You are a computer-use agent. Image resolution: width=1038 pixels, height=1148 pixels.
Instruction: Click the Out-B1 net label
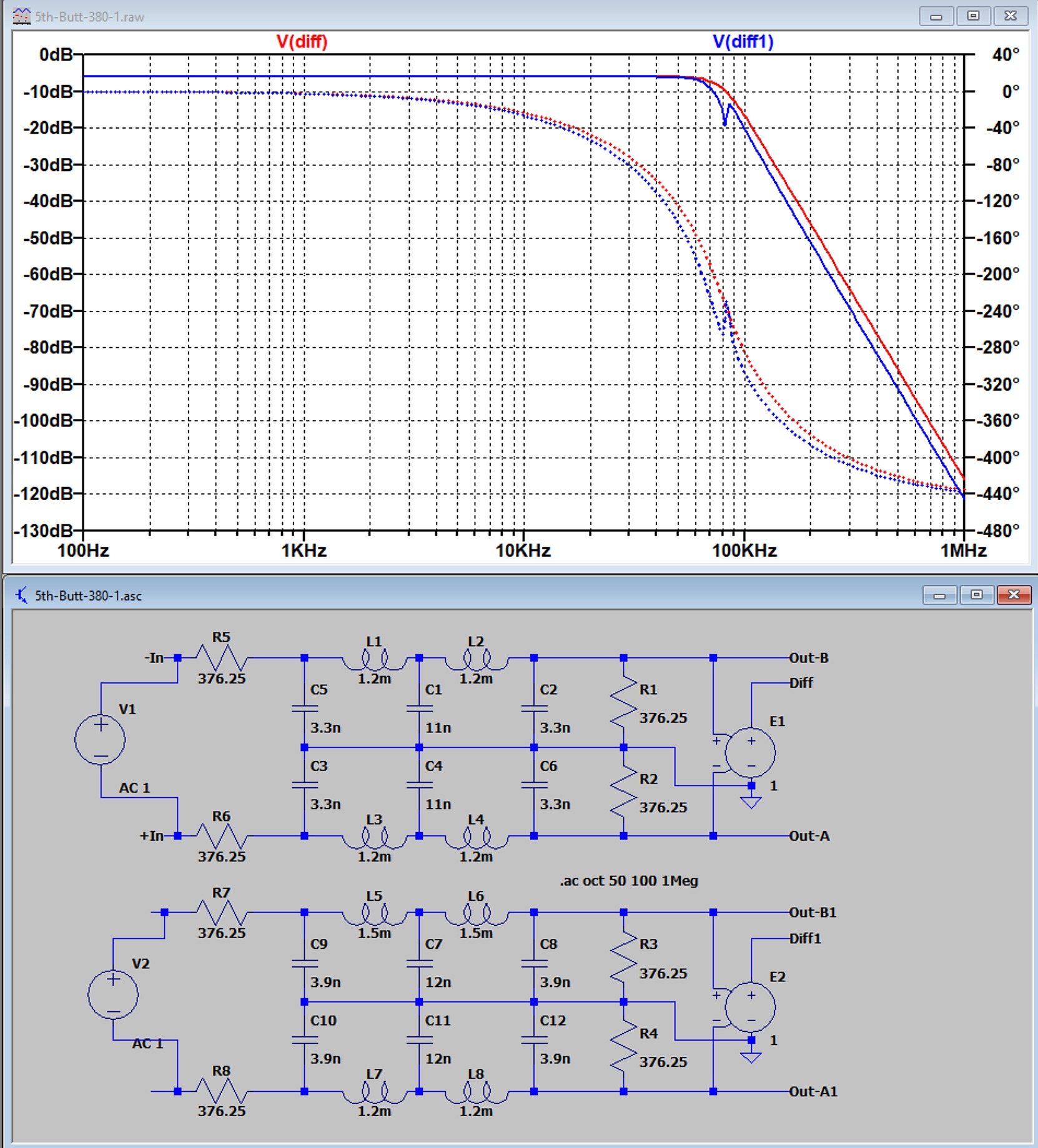click(813, 913)
